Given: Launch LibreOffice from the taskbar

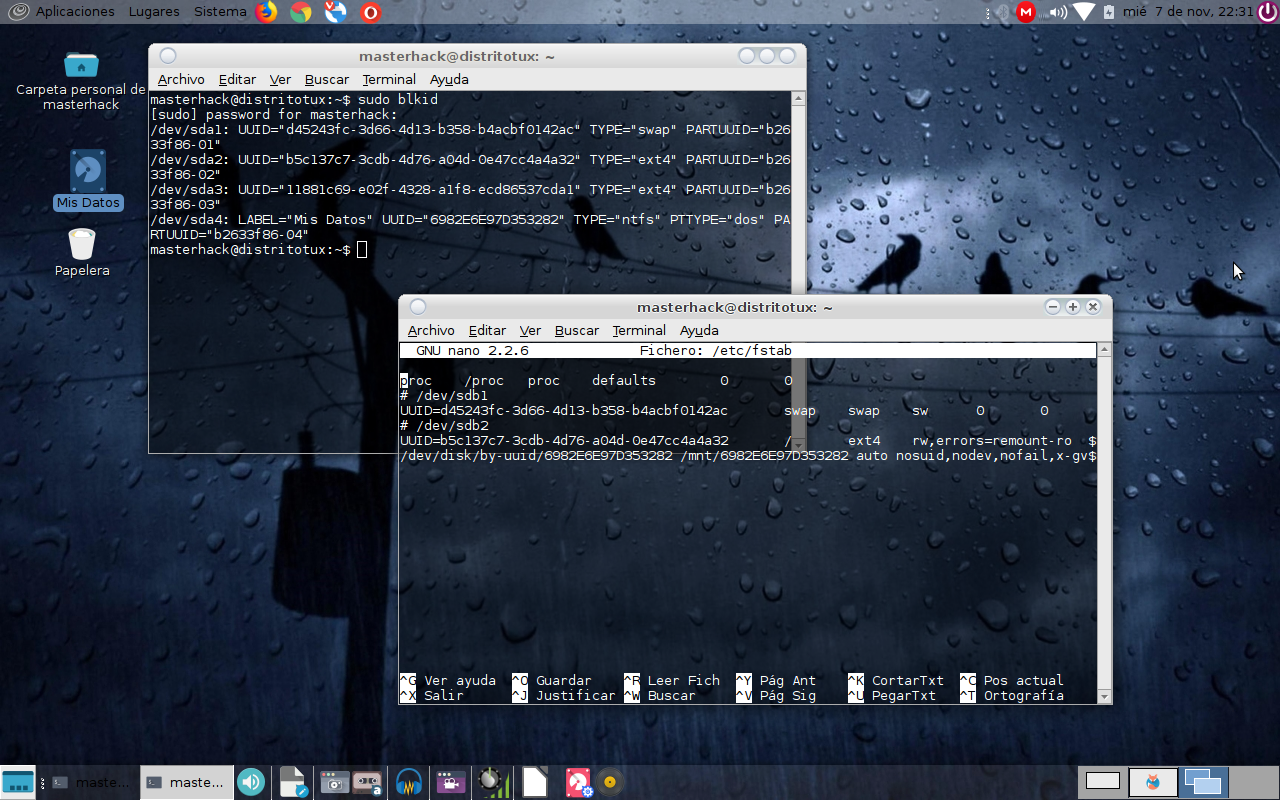Looking at the screenshot, I should click(x=533, y=782).
